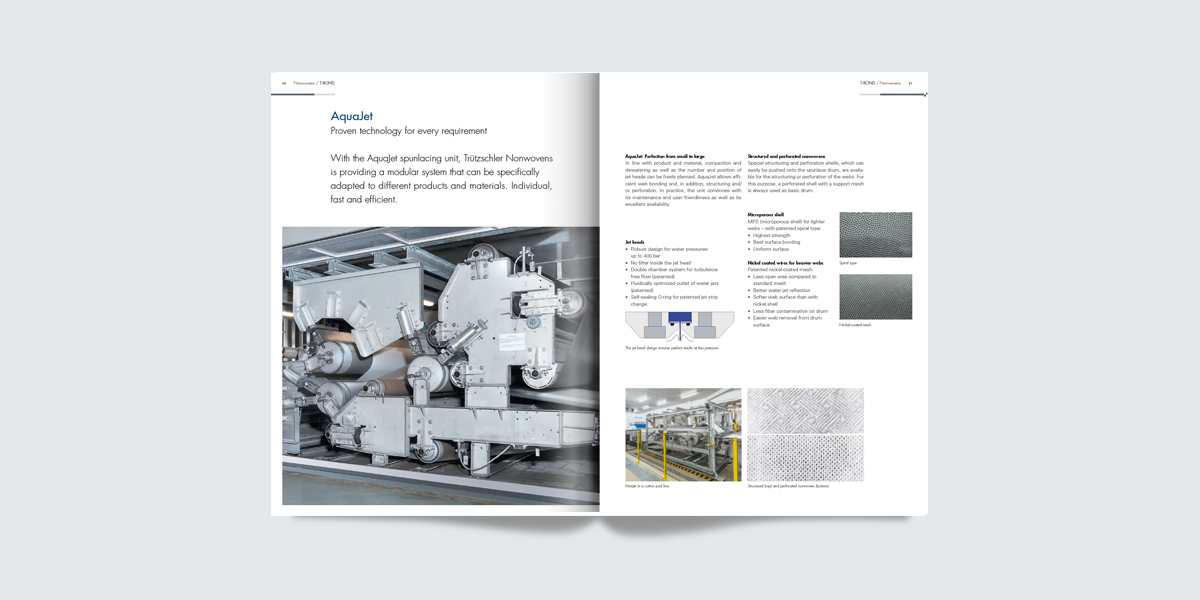This screenshot has height=600, width=1200.
Task: Click the intro paragraph about Trützschler Nonwovens
Action: [x=441, y=179]
